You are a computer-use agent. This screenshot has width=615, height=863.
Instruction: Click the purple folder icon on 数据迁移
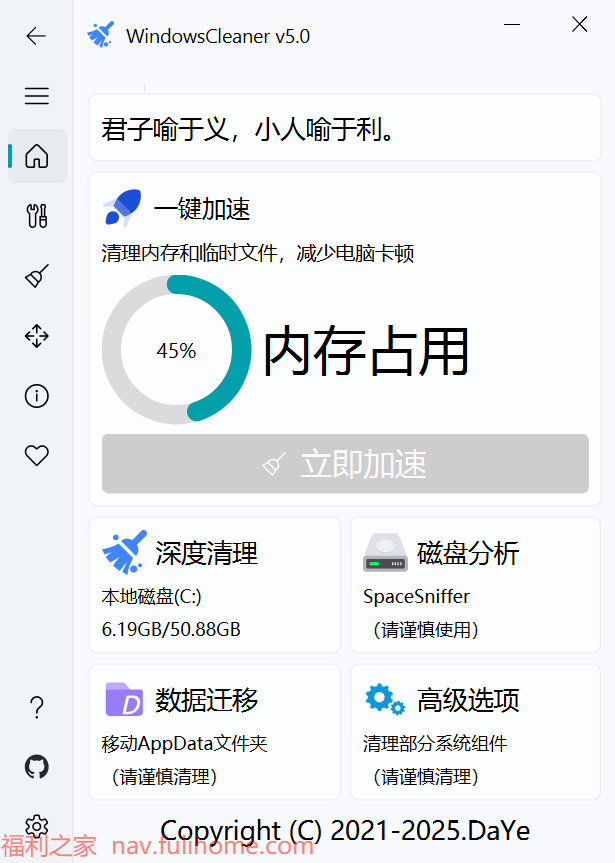click(x=124, y=700)
